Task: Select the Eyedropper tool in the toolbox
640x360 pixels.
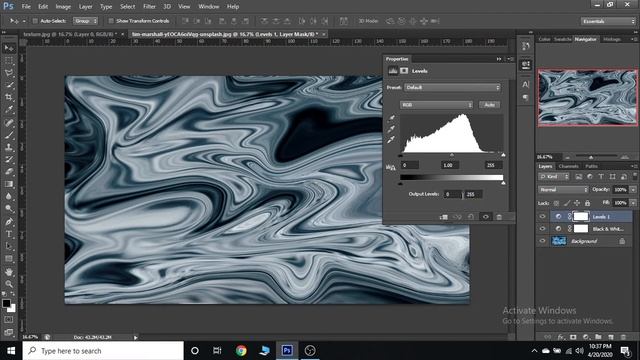Action: click(9, 109)
